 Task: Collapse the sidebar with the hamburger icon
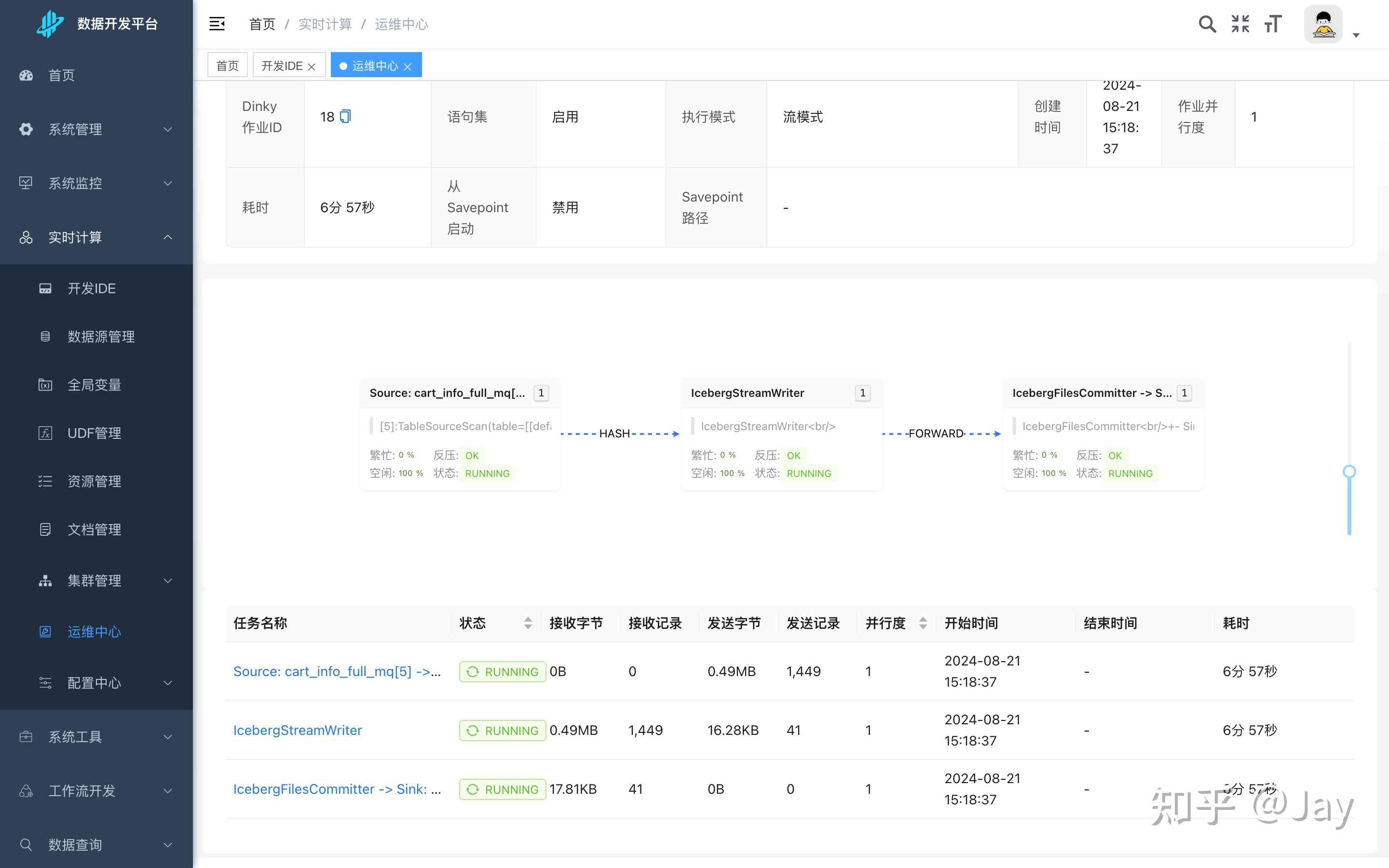point(217,24)
